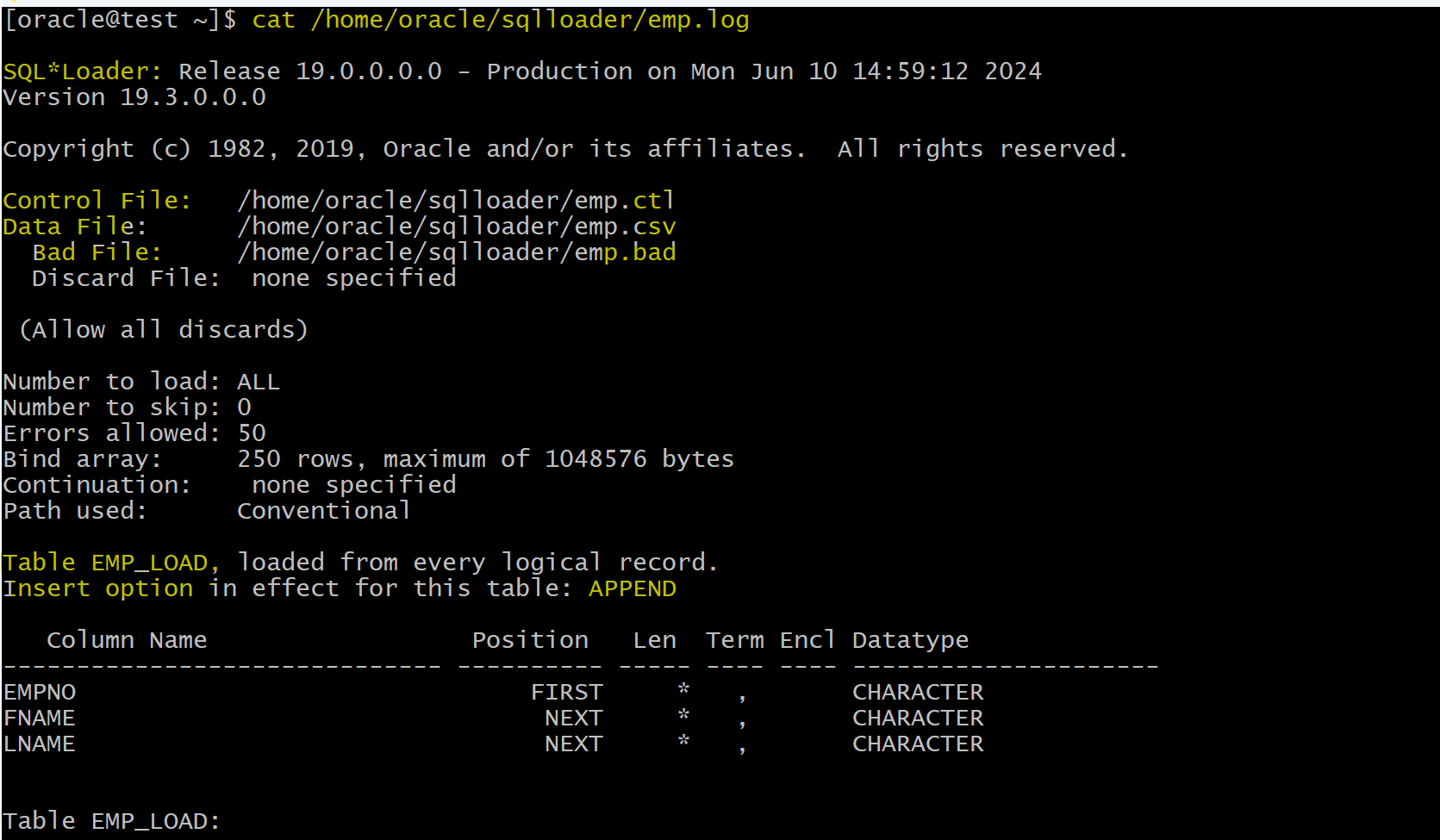Viewport: 1440px width, 840px height.
Task: Click the '(Allow all discards)' text
Action: 164,330
